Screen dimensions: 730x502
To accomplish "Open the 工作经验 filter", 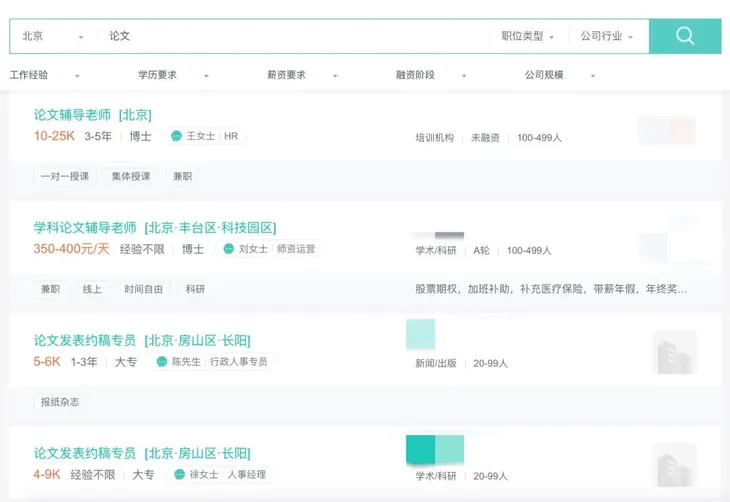I will point(44,75).
